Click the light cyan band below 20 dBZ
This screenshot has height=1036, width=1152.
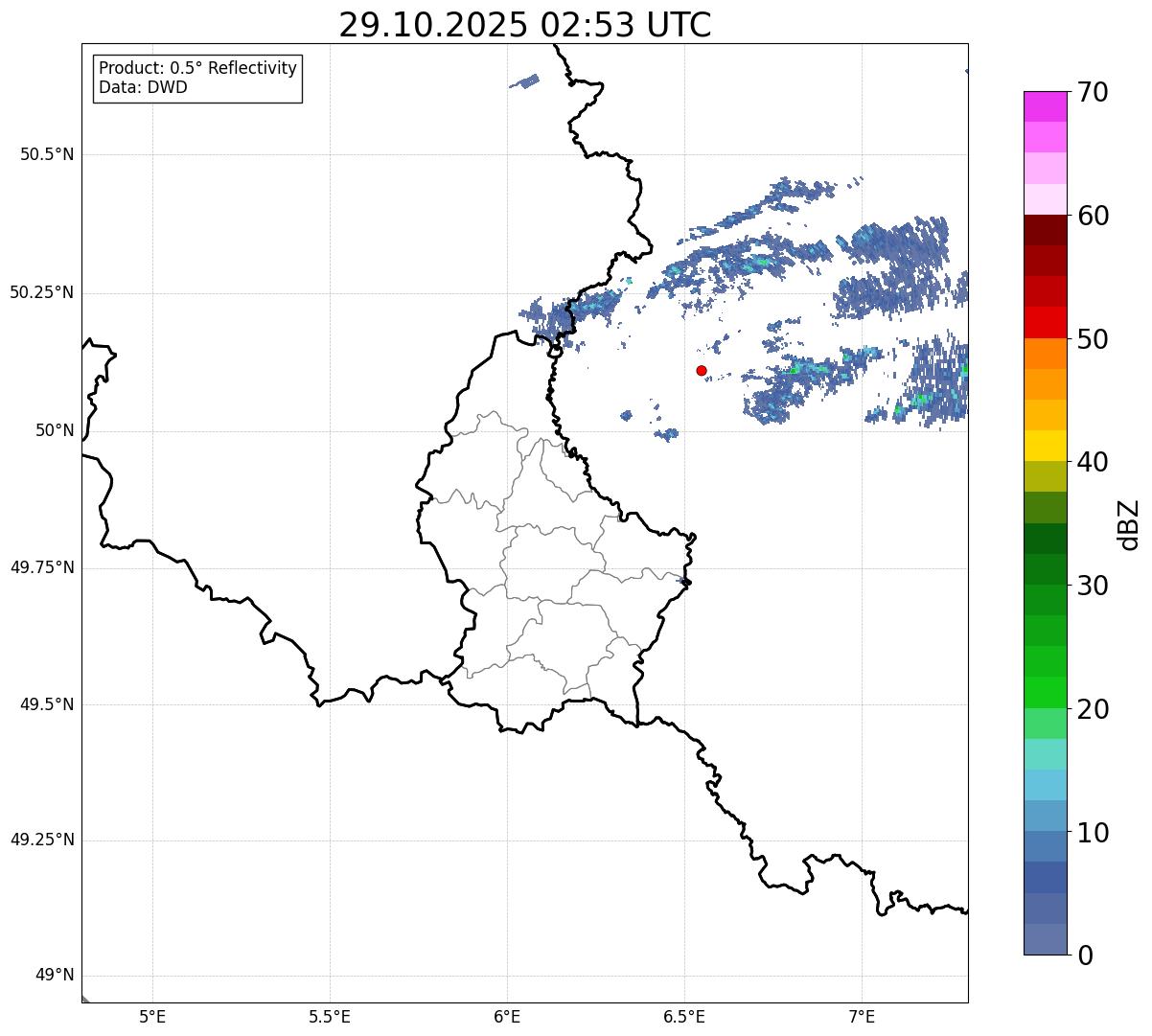pos(1045,754)
